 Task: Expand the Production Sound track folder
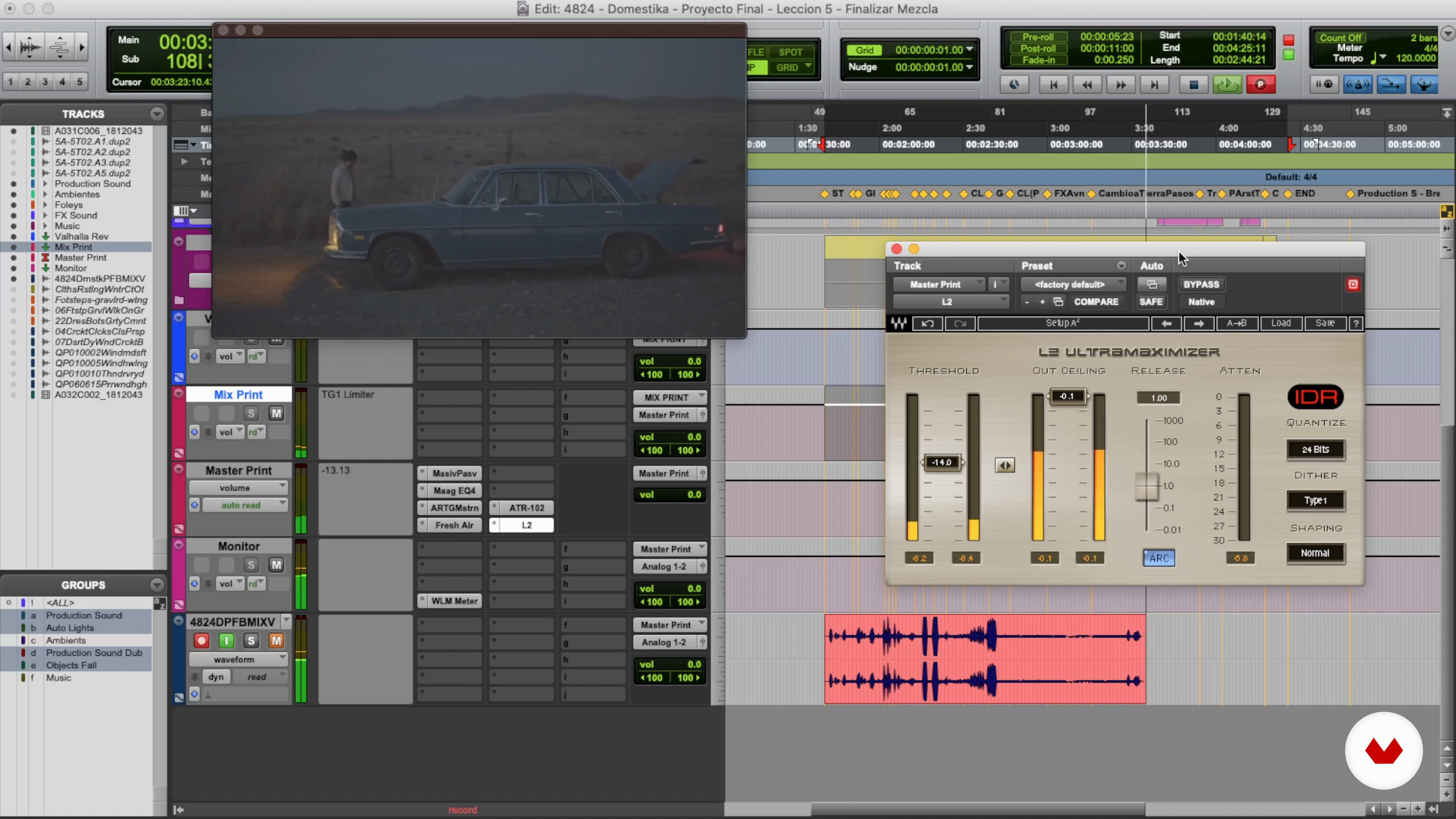click(x=45, y=184)
